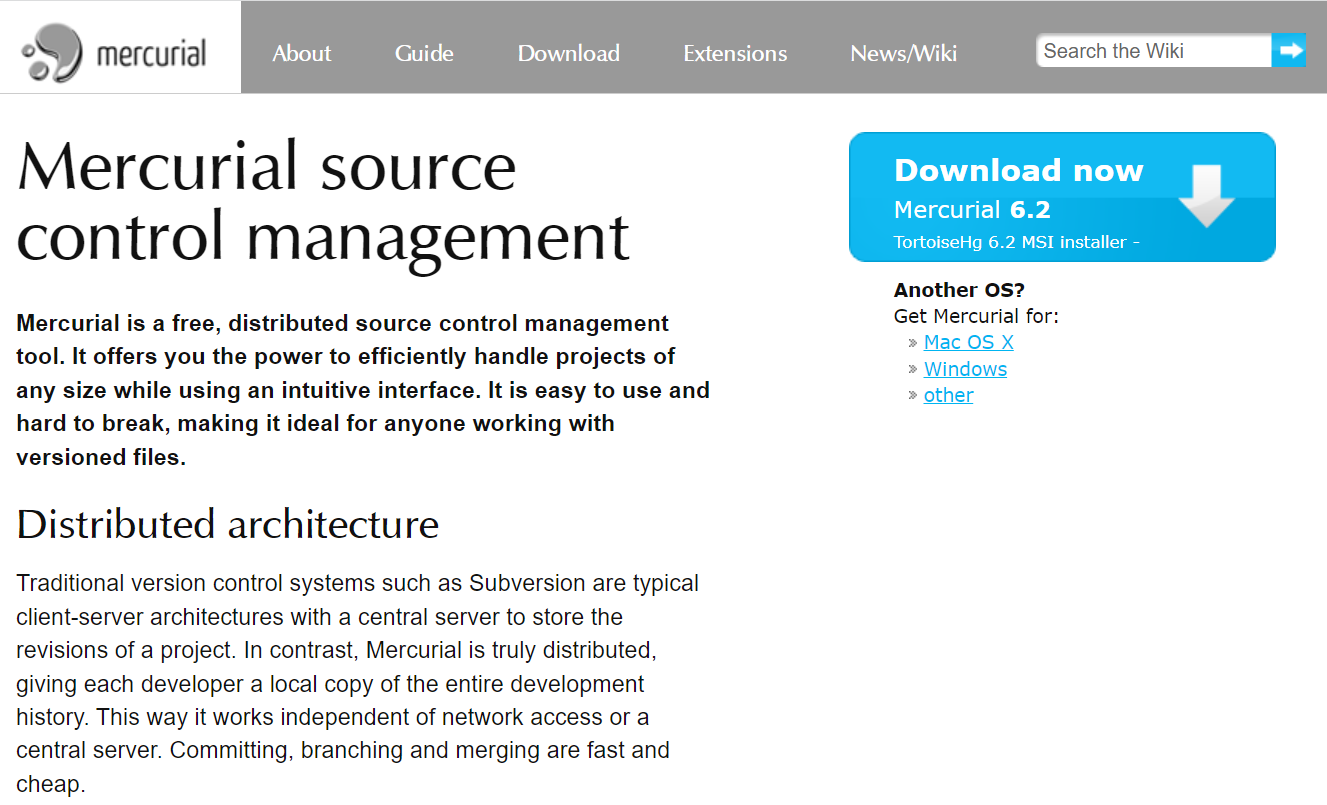Click the large white download arrow
The height and width of the screenshot is (805, 1327).
(1206, 195)
